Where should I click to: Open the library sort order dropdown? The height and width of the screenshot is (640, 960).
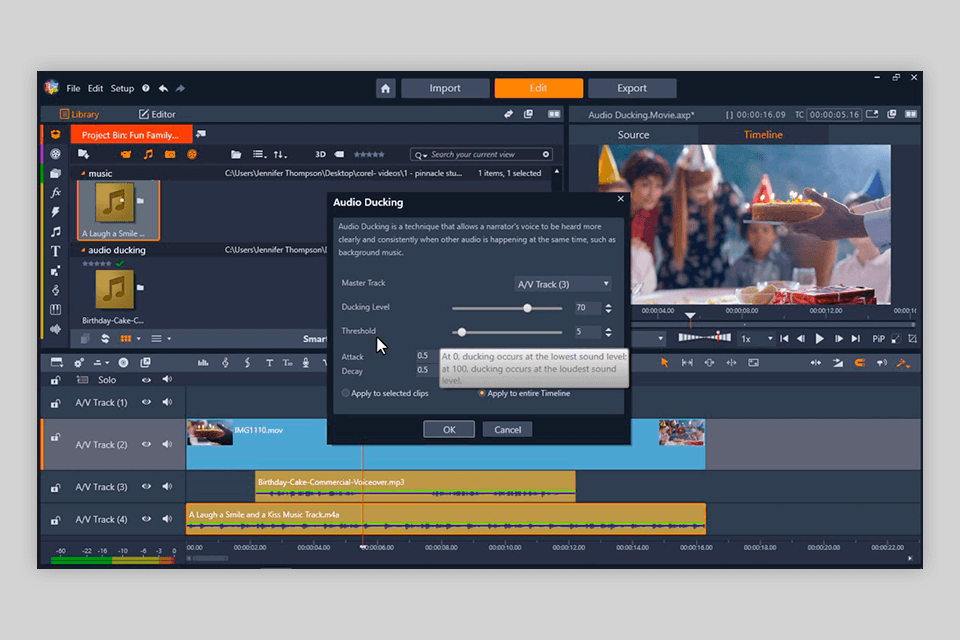tap(280, 154)
